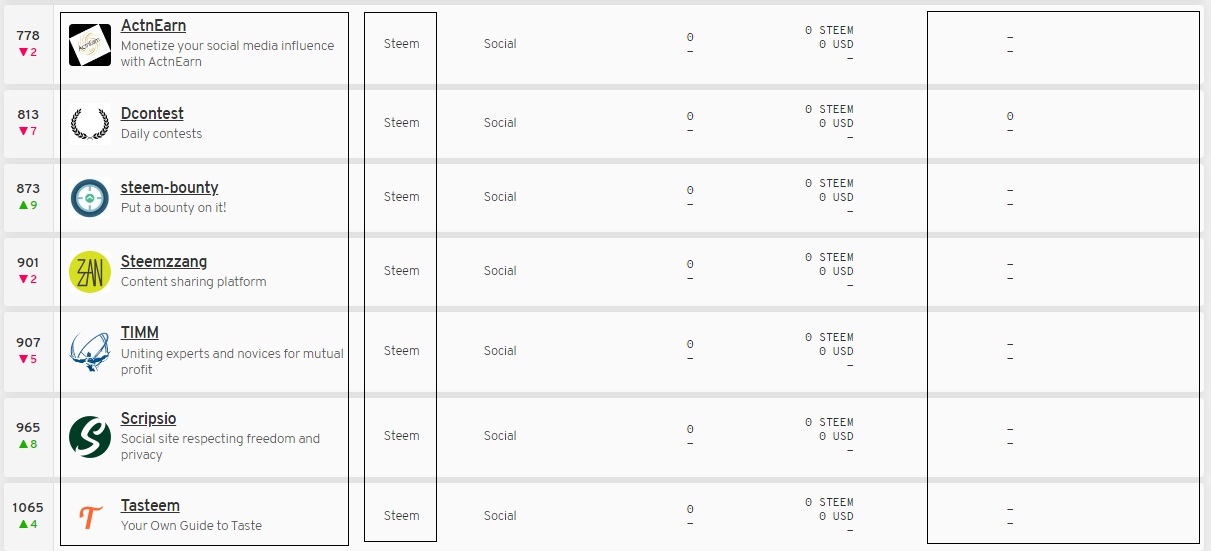Click the 0 STEEM volume in TIMM row
1211x551 pixels.
[x=829, y=337]
